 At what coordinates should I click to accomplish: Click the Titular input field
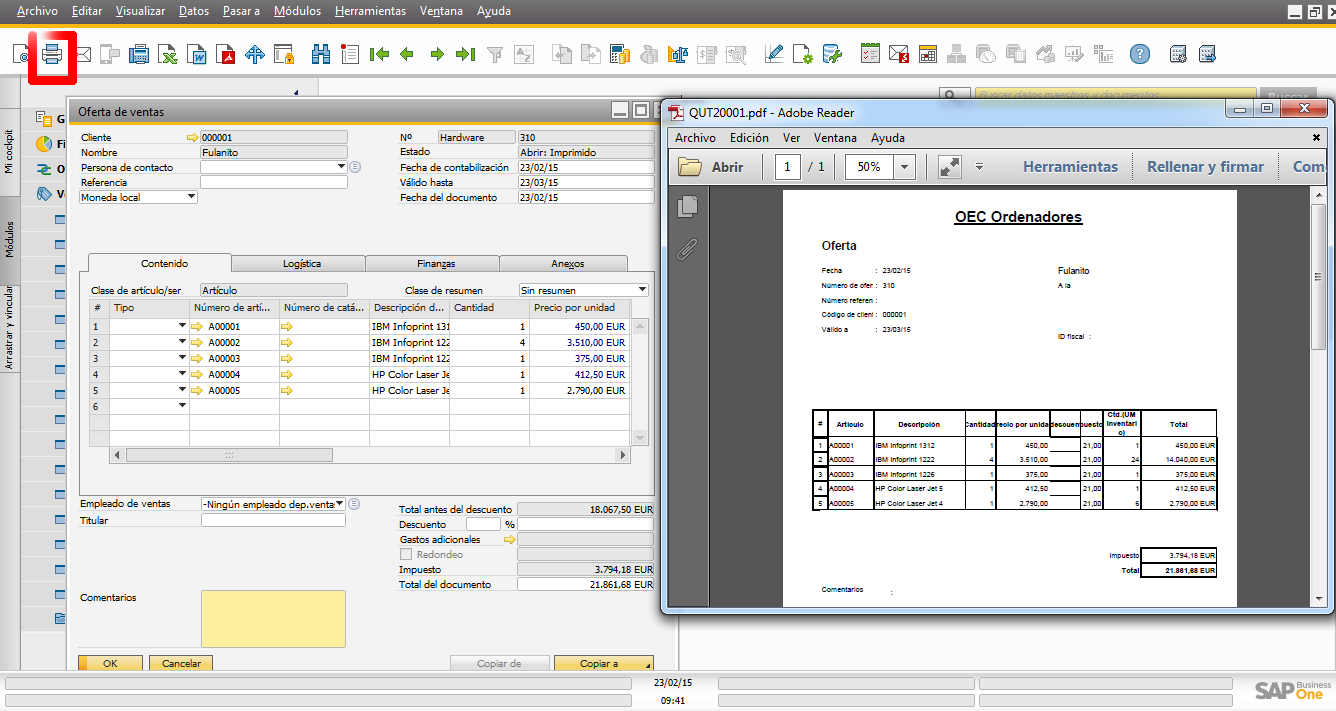pos(274,520)
